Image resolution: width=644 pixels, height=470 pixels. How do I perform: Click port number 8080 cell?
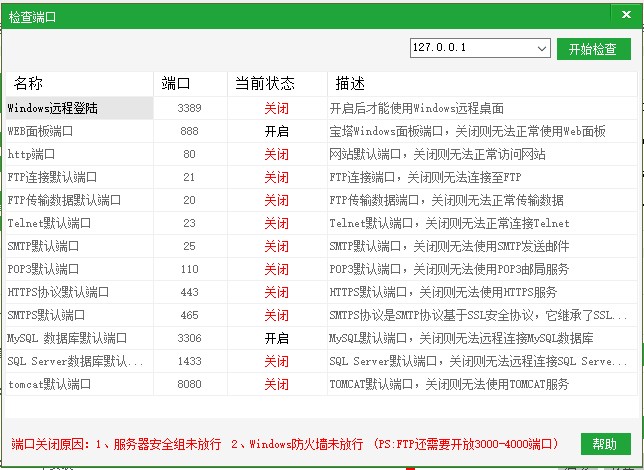[189, 385]
